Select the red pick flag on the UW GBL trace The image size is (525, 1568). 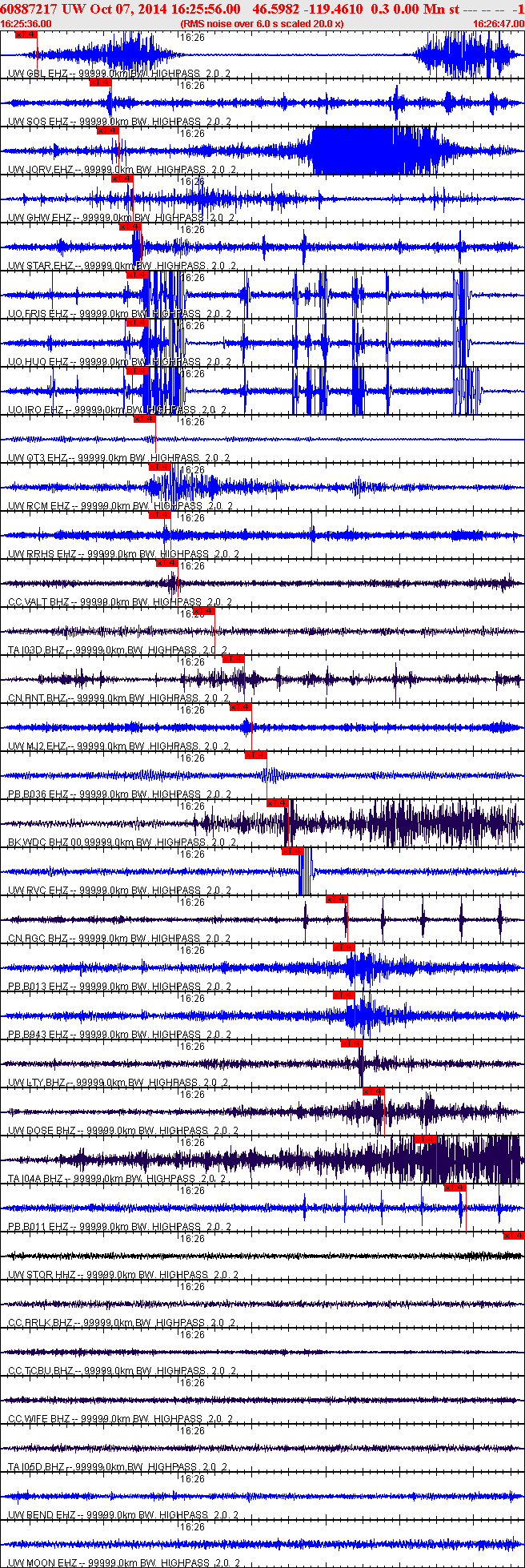[26, 34]
